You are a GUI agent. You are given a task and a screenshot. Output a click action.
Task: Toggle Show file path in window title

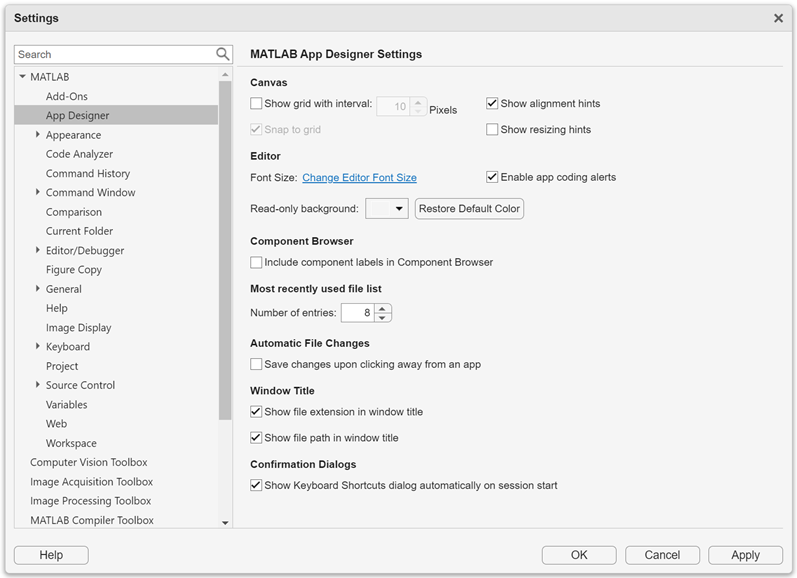pyautogui.click(x=257, y=438)
